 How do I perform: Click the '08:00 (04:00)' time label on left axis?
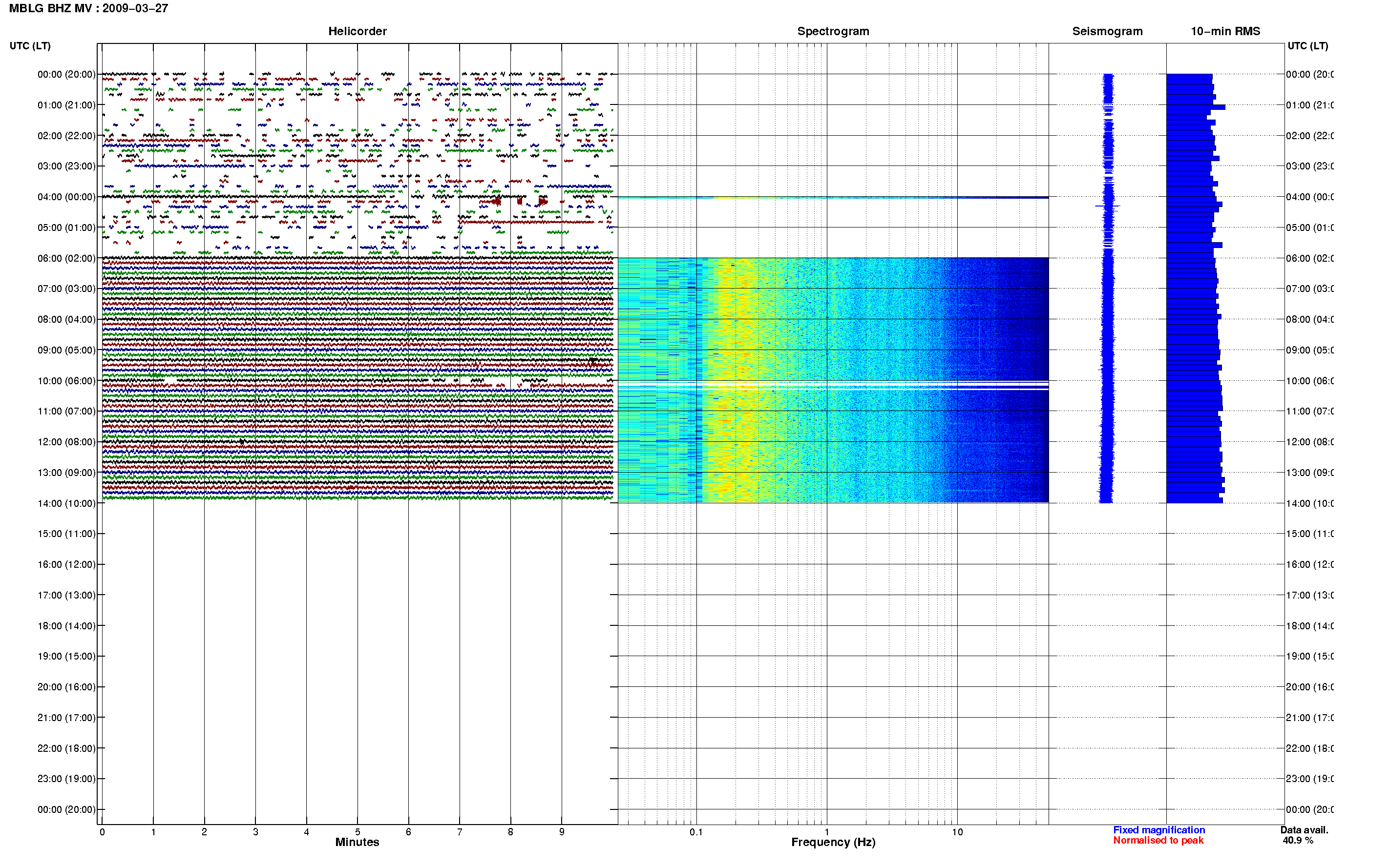(x=66, y=320)
